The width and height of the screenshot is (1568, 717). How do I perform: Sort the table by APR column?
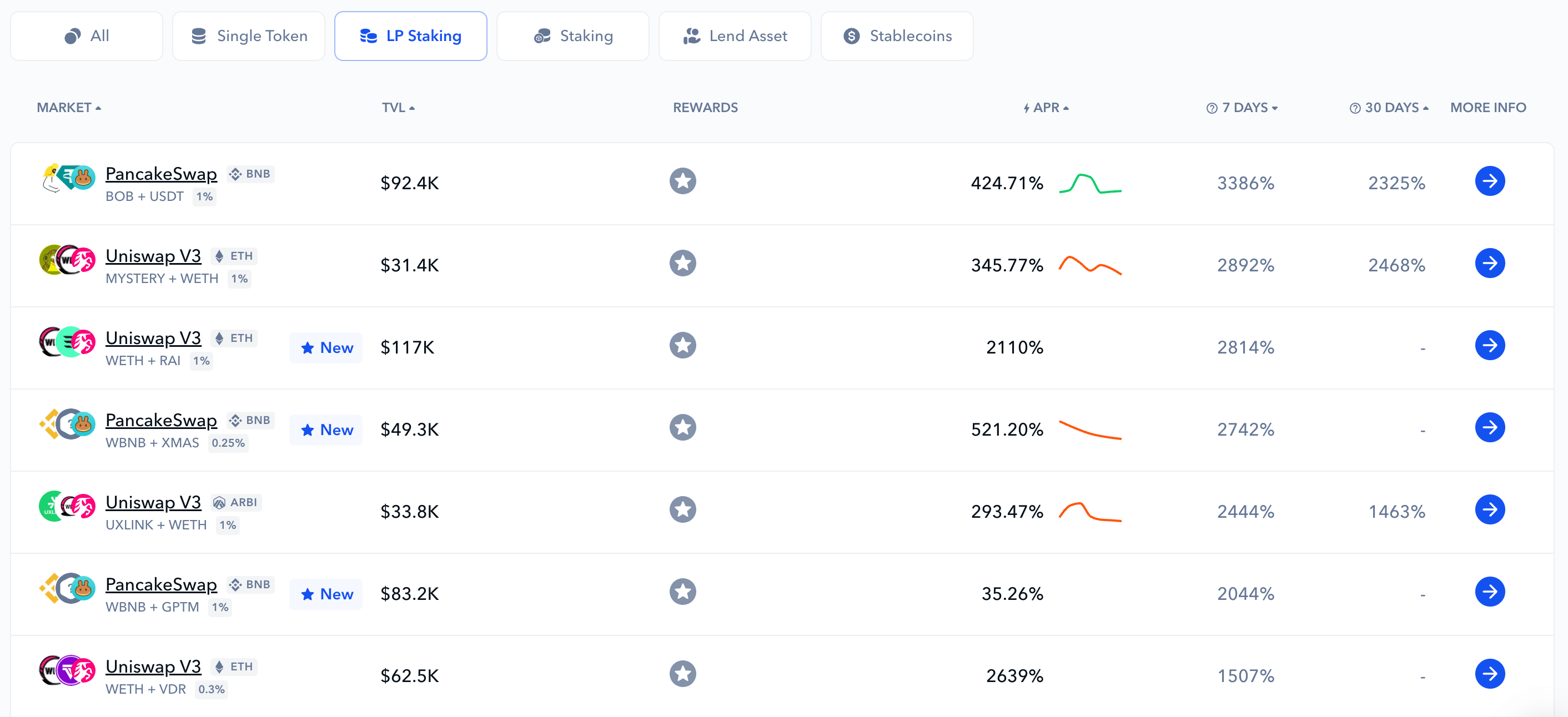pos(1046,108)
